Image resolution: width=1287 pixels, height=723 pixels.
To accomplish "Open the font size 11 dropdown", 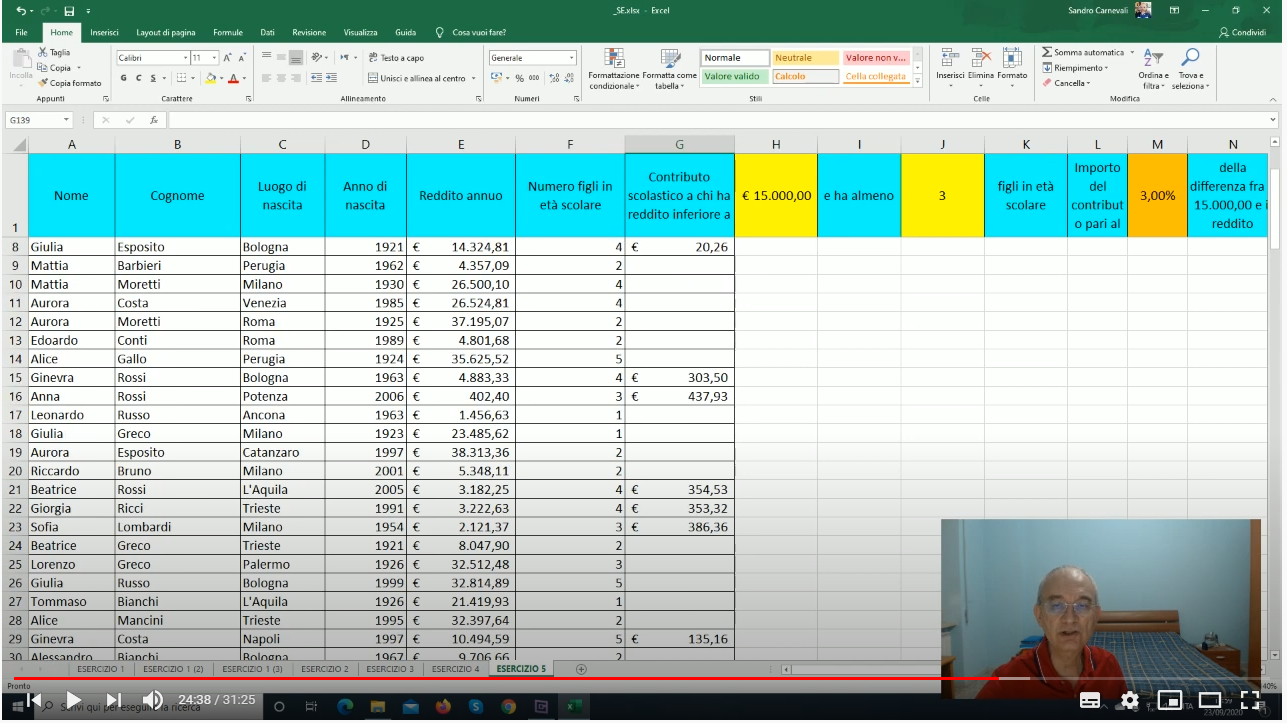I will tap(214, 58).
